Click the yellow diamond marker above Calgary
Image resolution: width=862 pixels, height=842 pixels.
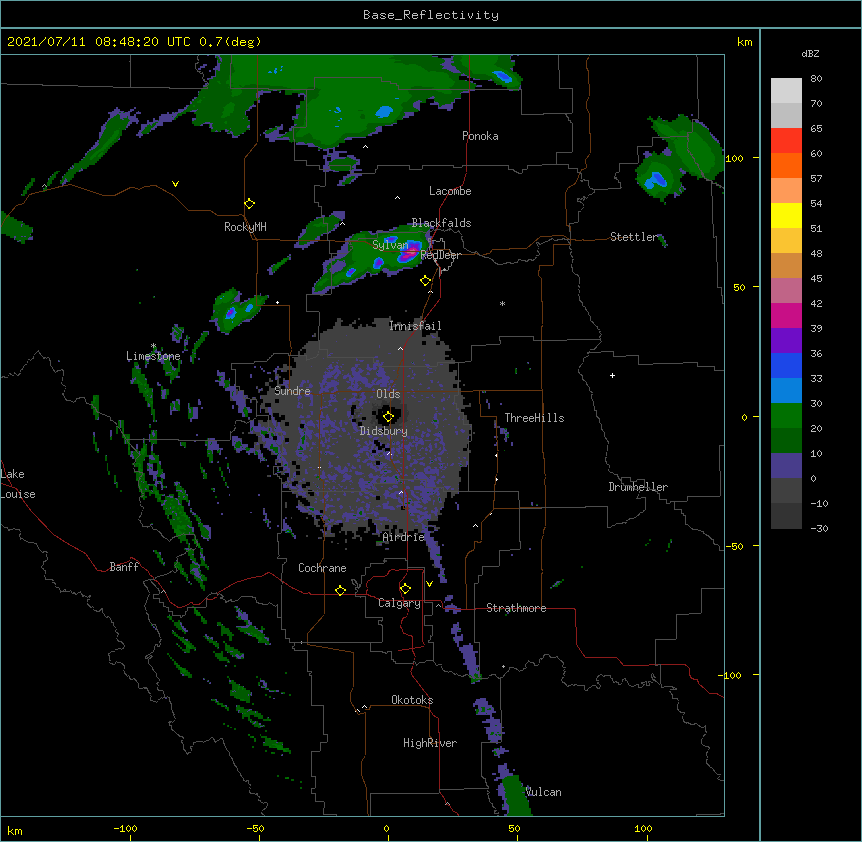(405, 589)
